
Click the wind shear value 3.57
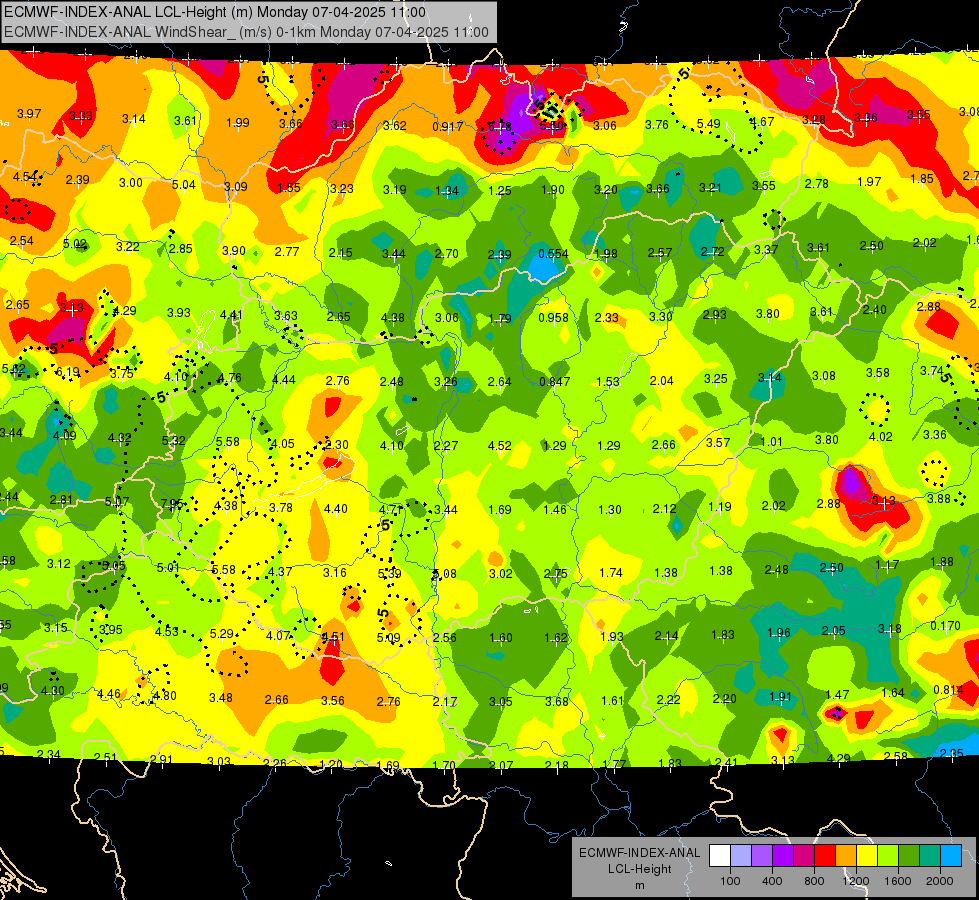click(718, 443)
